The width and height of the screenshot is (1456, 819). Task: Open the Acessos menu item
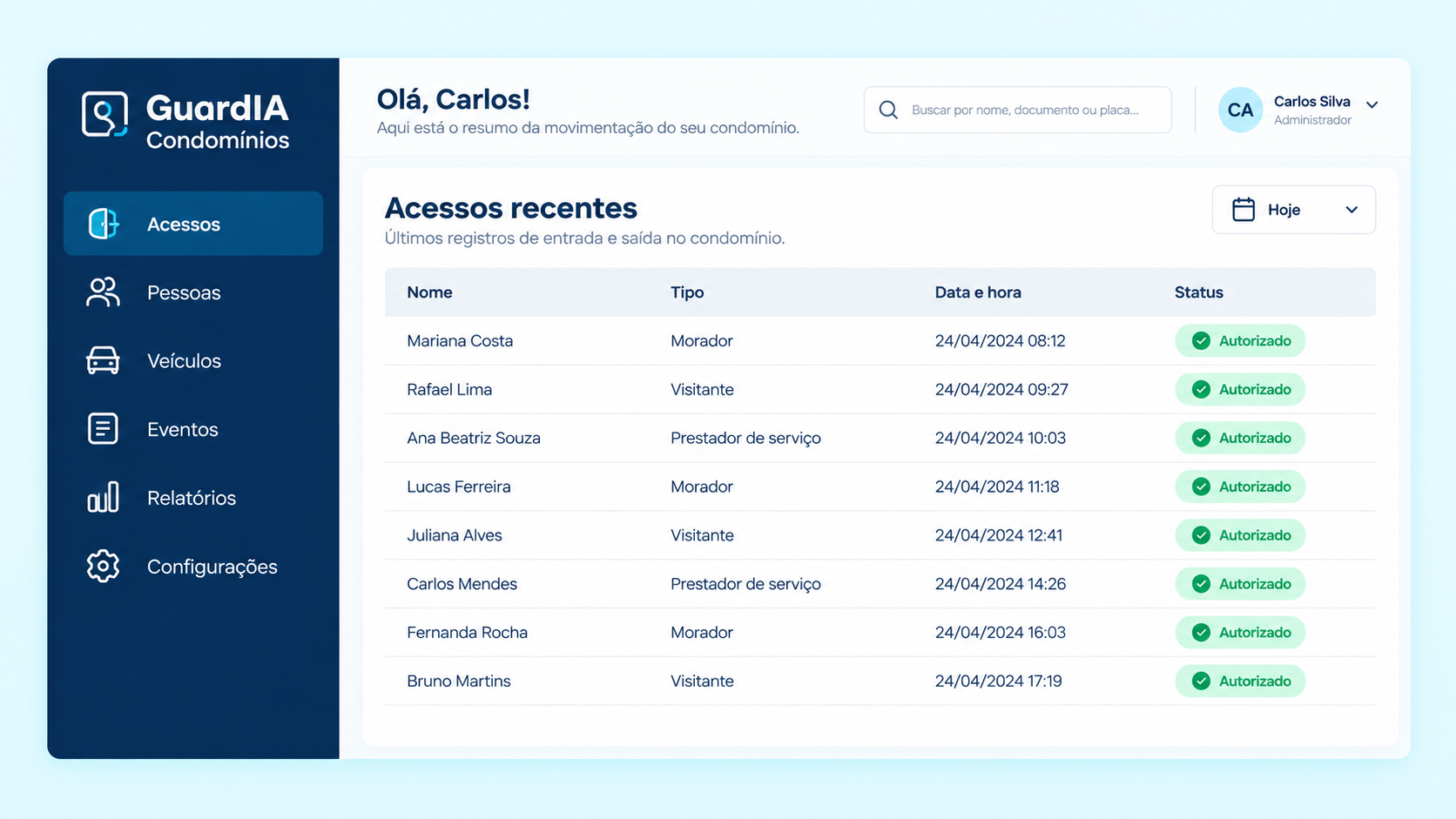tap(193, 224)
